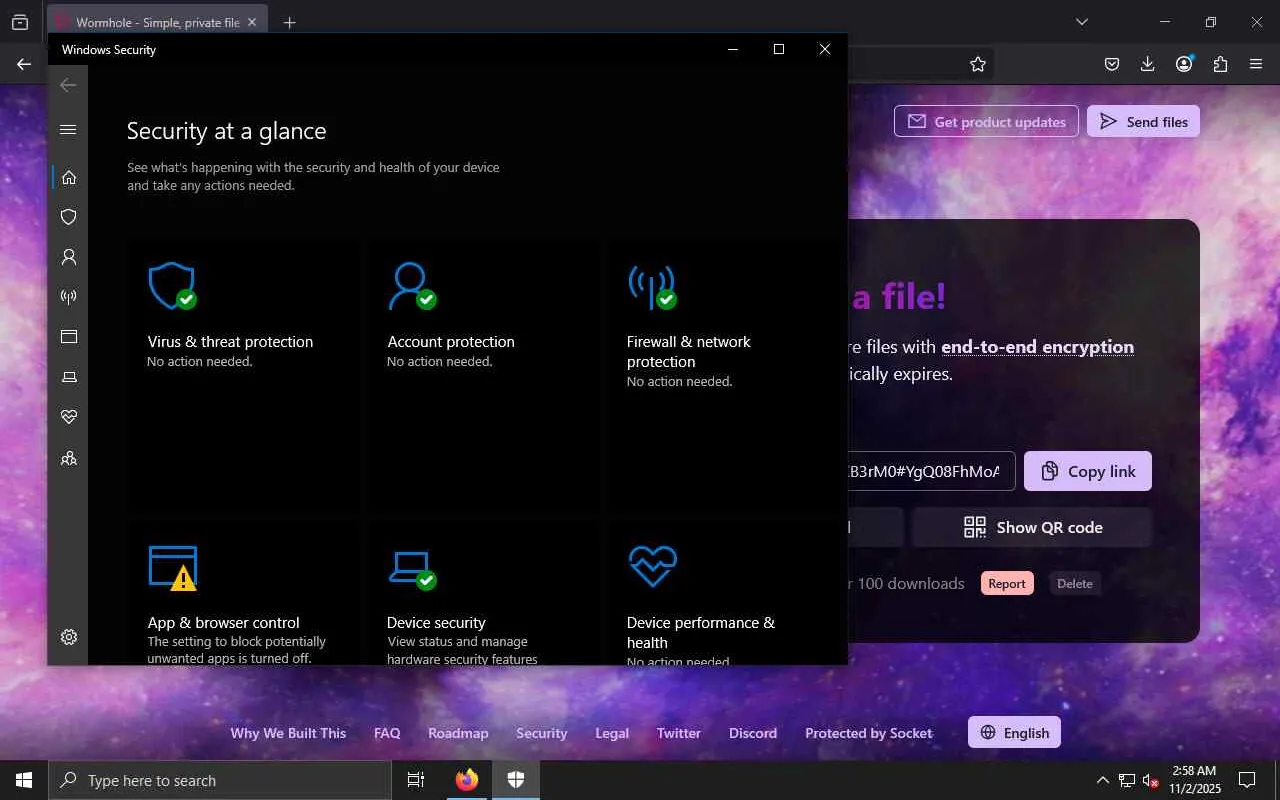The image size is (1280, 800).
Task: Open the Legal footer link
Action: click(x=612, y=733)
